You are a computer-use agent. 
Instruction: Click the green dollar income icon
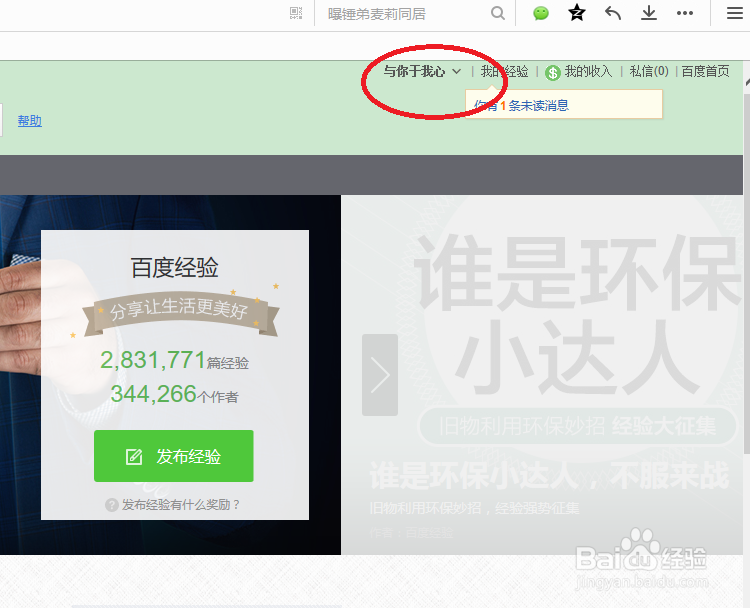tap(553, 73)
